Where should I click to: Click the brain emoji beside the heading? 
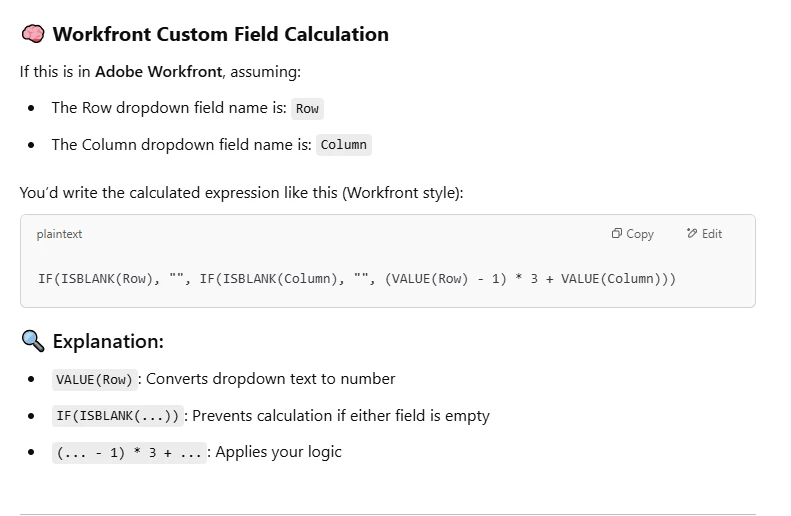point(33,34)
